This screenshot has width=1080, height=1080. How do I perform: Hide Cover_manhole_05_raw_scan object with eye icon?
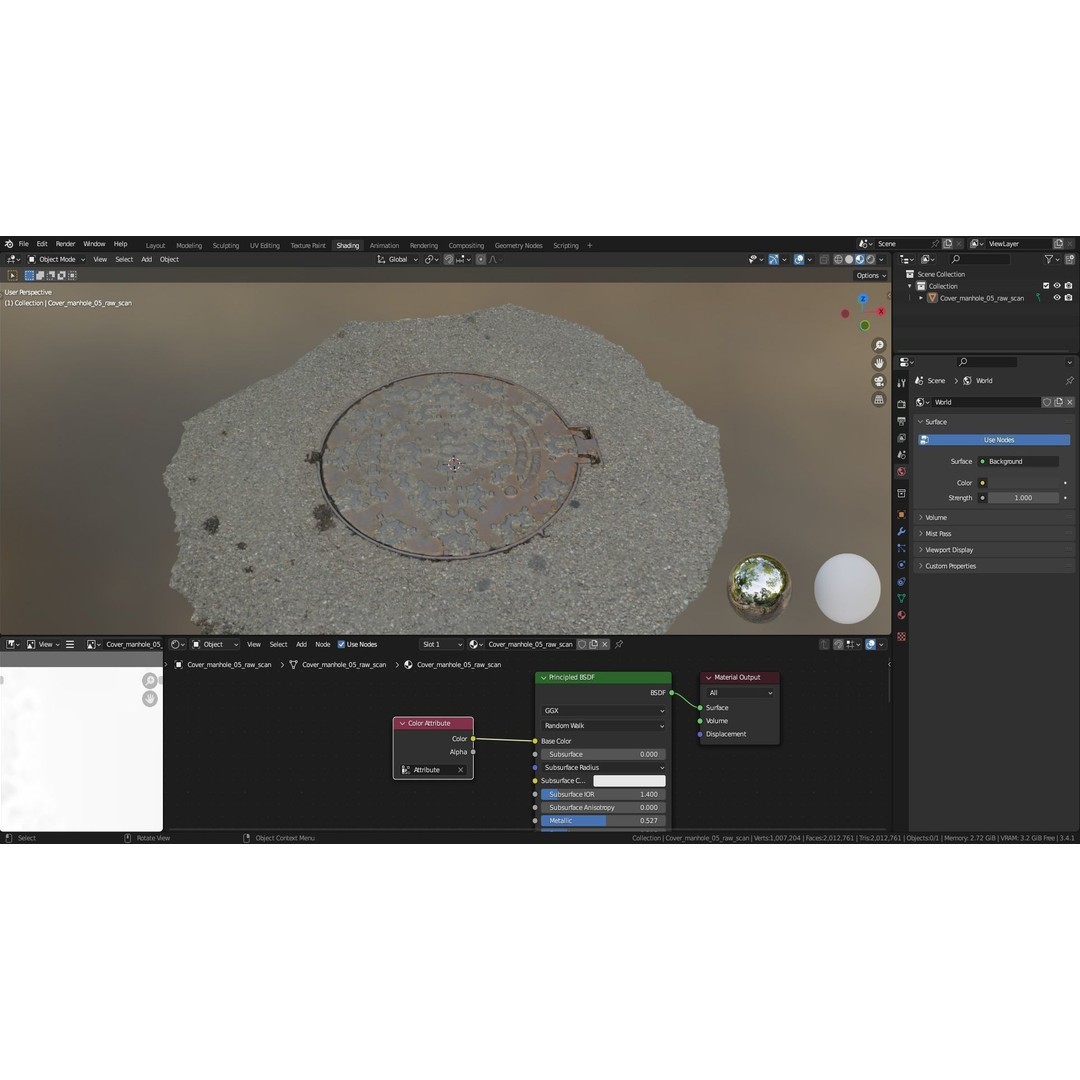tap(1057, 298)
